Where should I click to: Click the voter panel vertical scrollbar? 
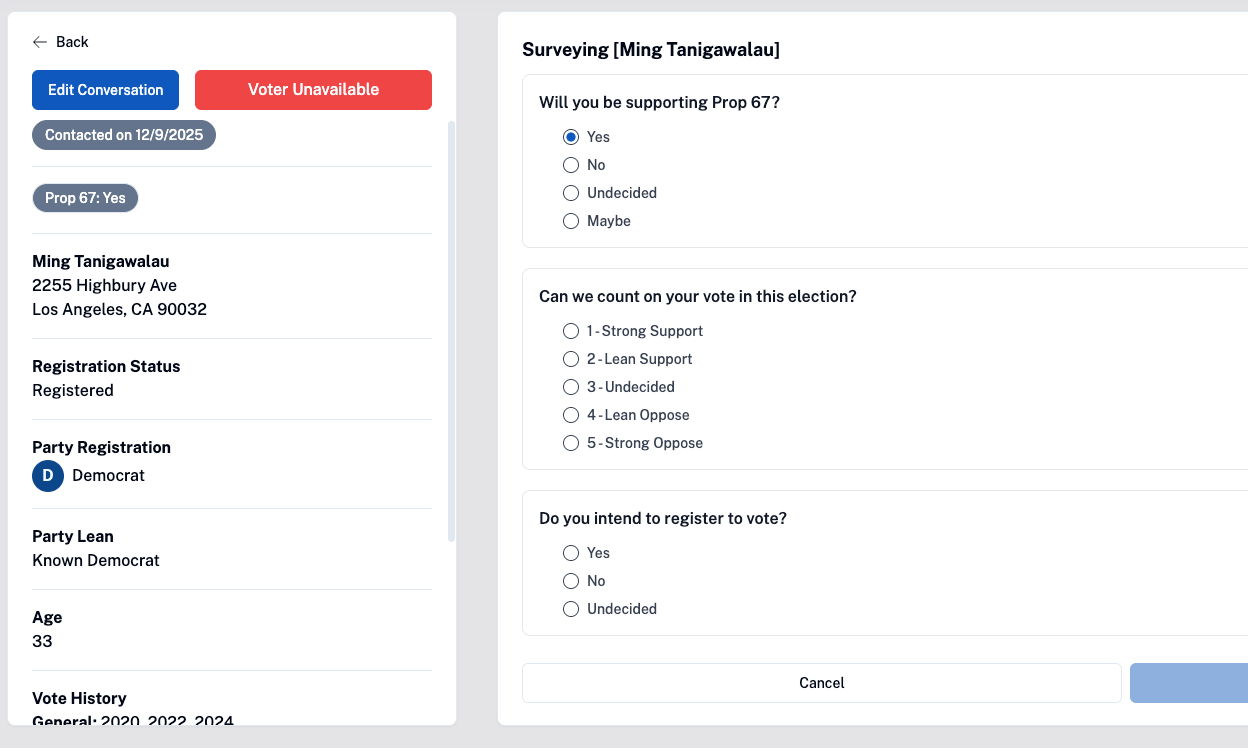pos(451,330)
